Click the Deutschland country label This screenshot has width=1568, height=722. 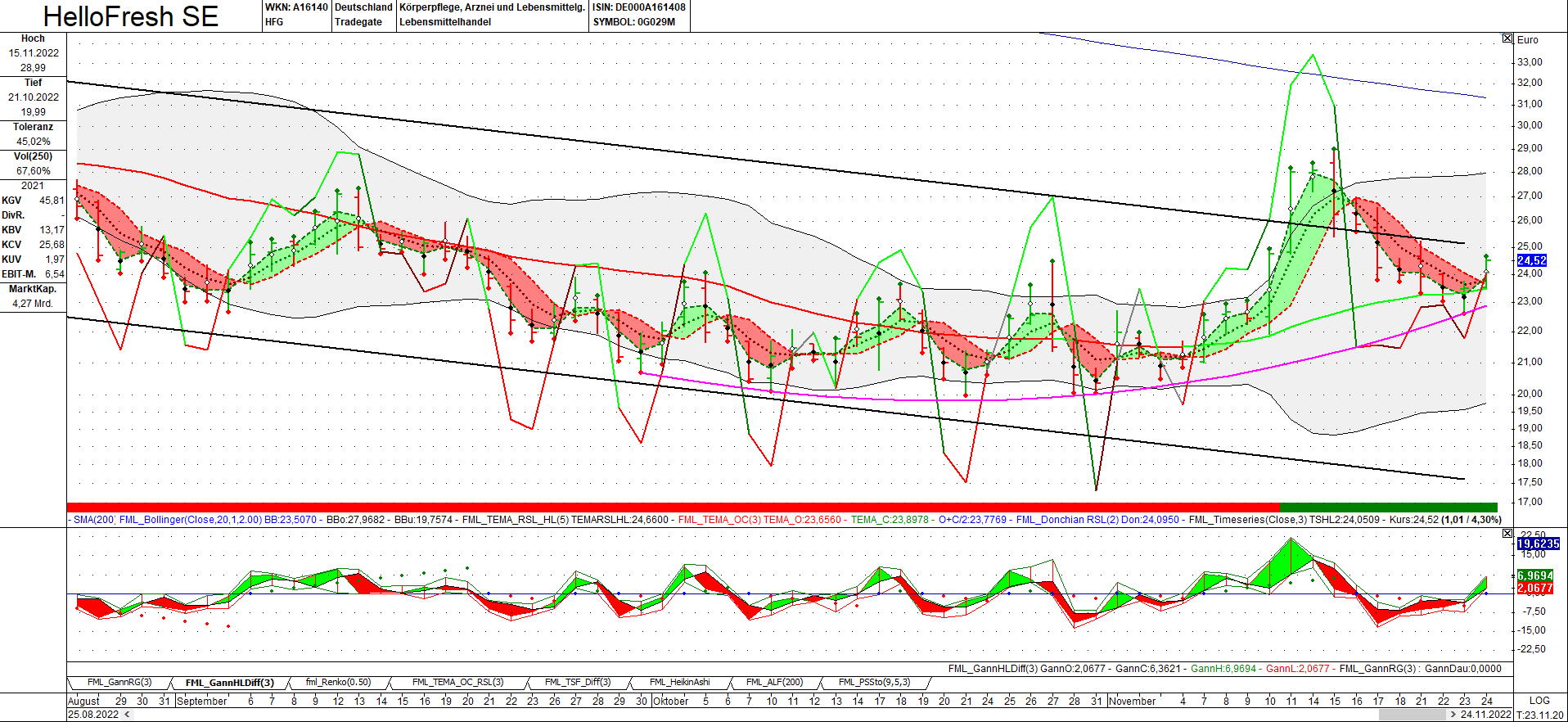point(363,7)
